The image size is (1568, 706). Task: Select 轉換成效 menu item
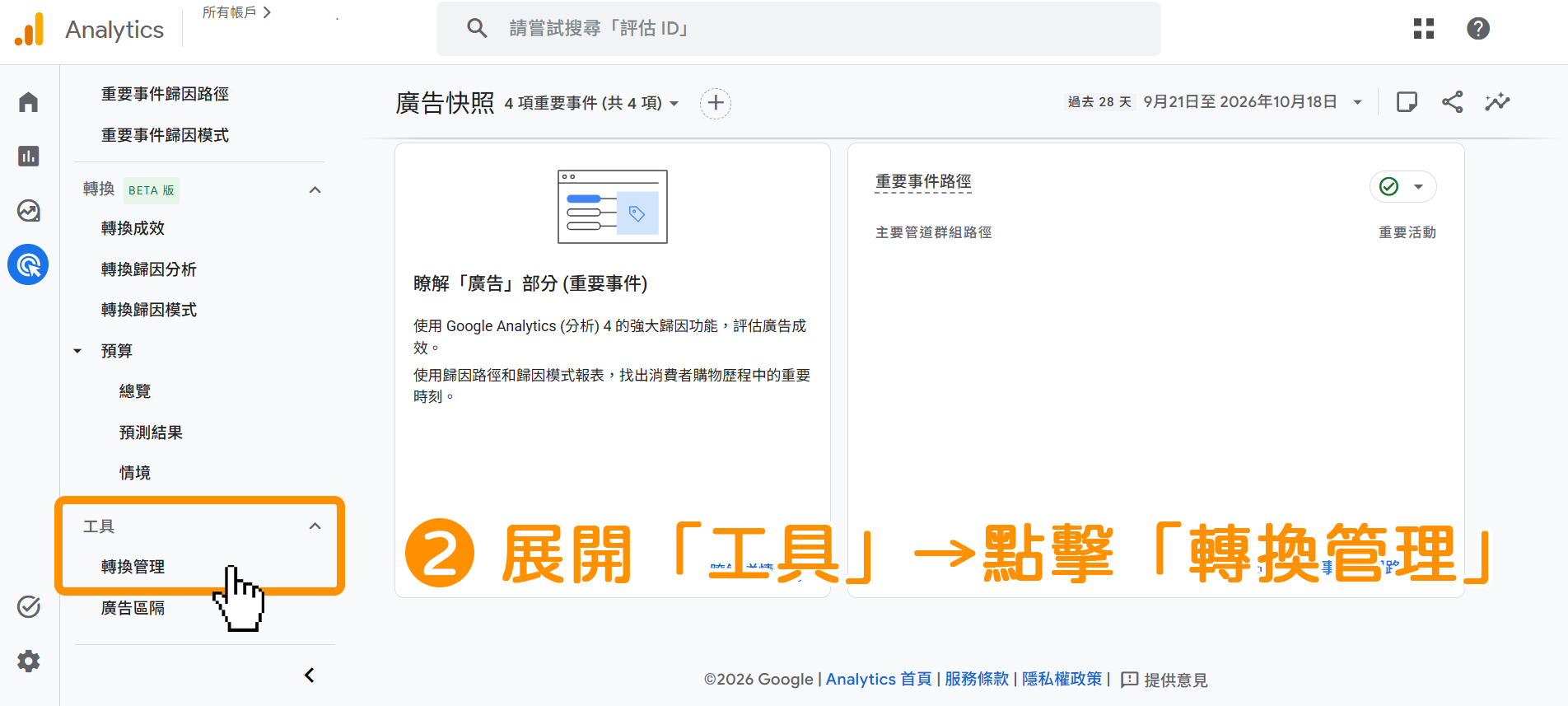(133, 228)
